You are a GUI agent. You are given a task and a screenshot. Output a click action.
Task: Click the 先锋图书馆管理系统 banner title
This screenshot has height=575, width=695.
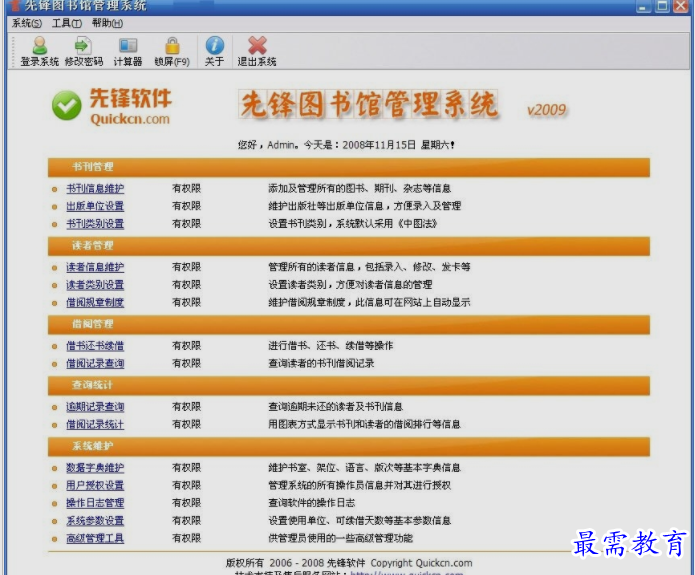(x=368, y=105)
